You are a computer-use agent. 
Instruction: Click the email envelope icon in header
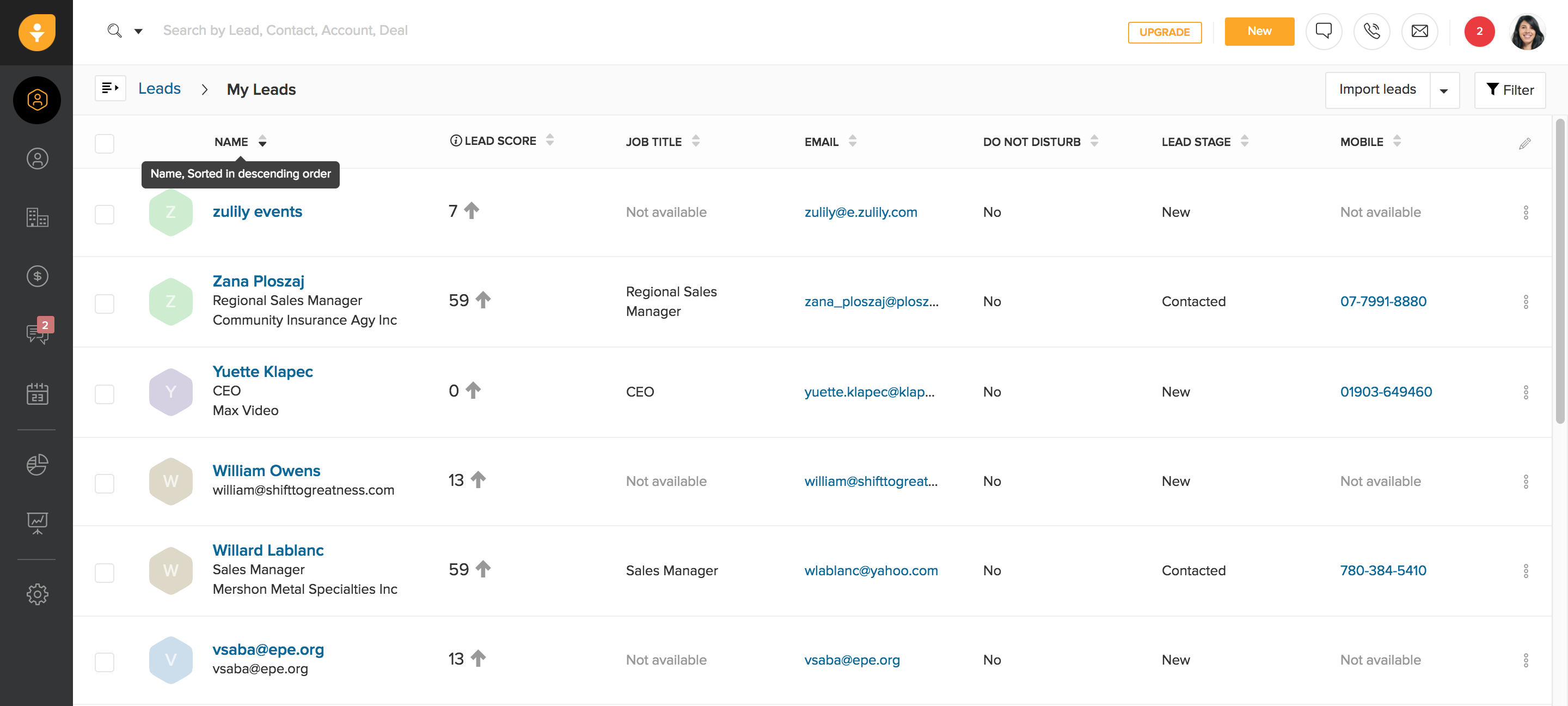pos(1419,31)
